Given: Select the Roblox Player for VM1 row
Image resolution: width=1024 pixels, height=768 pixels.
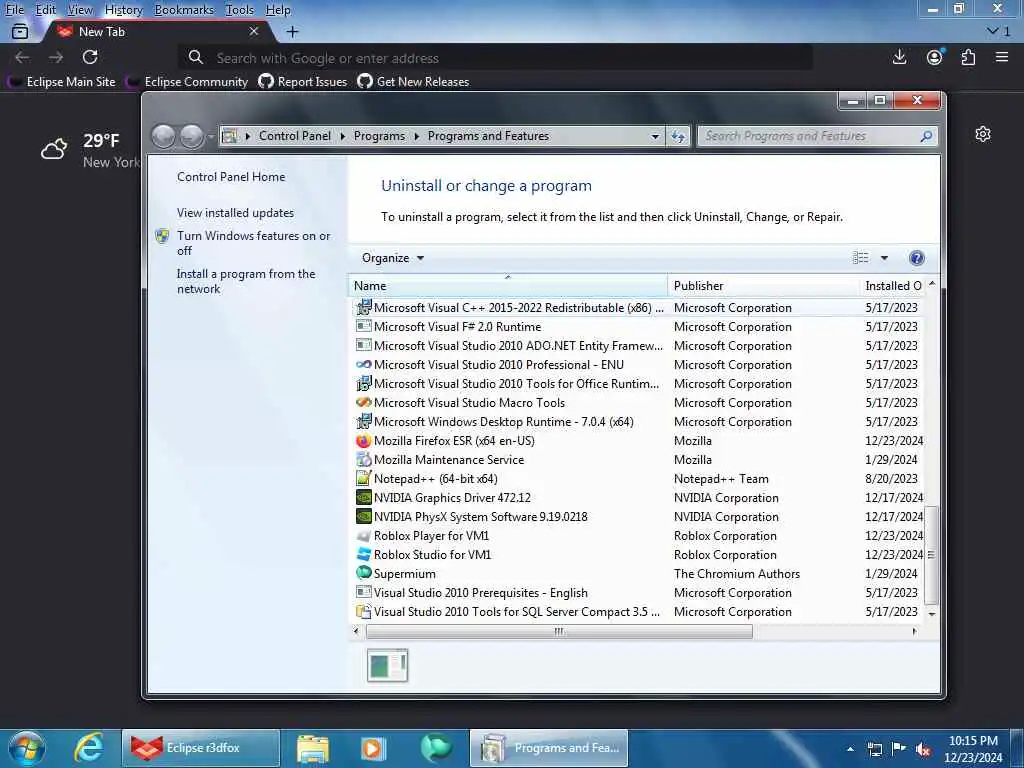Looking at the screenshot, I should (x=637, y=536).
